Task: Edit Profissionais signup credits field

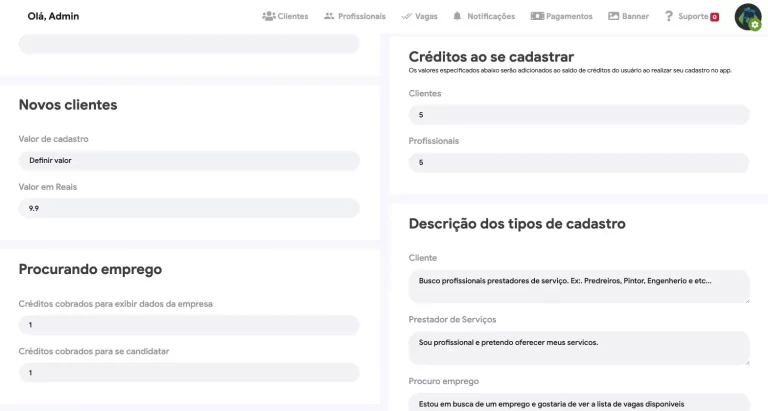Action: 579,163
